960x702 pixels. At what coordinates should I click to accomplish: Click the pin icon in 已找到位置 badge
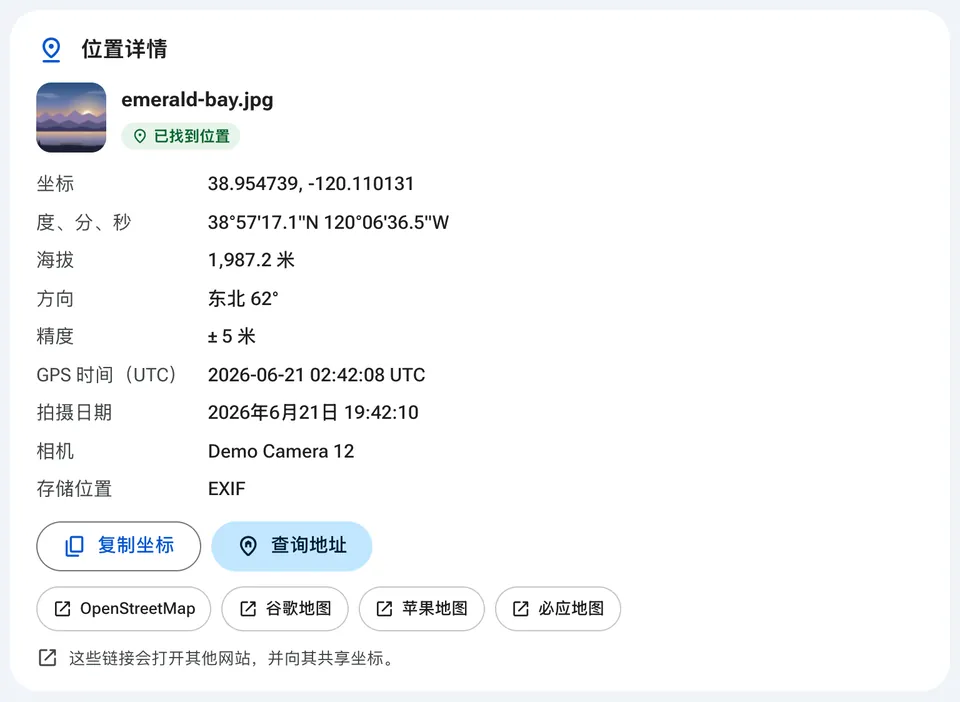click(x=140, y=136)
